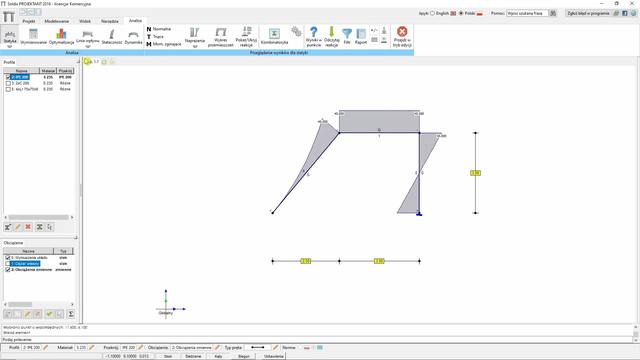Image resolution: width=640 pixels, height=360 pixels.
Task: Click the Pomoc search input field
Action: 527,13
